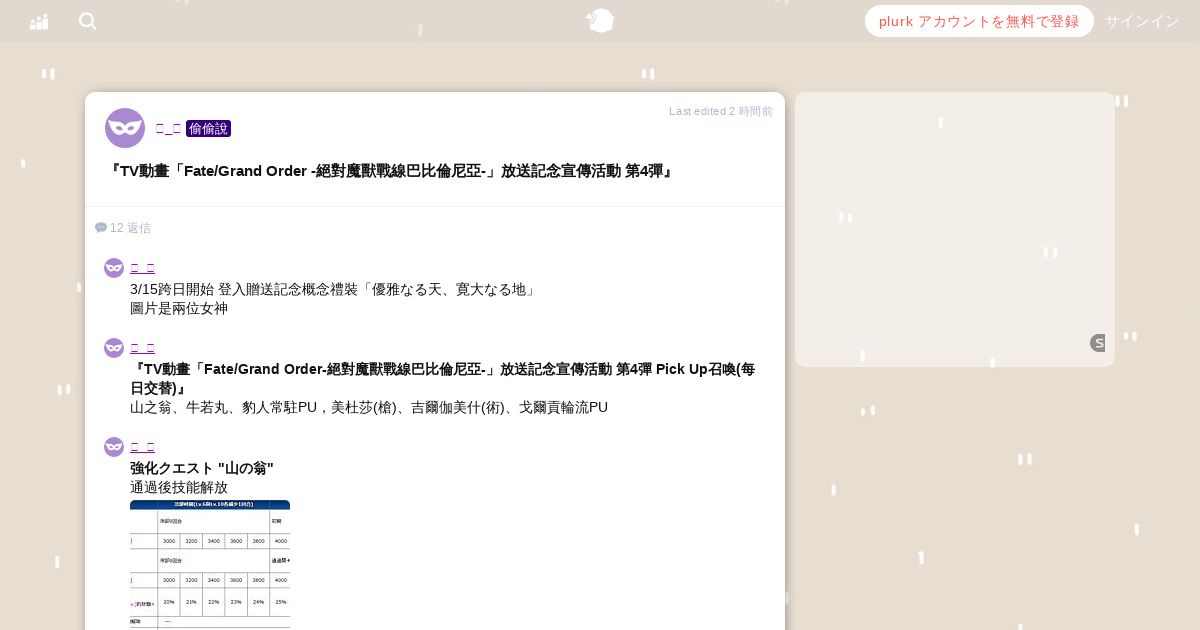
Task: Click username above the 3/15 reply
Action: click(142, 268)
